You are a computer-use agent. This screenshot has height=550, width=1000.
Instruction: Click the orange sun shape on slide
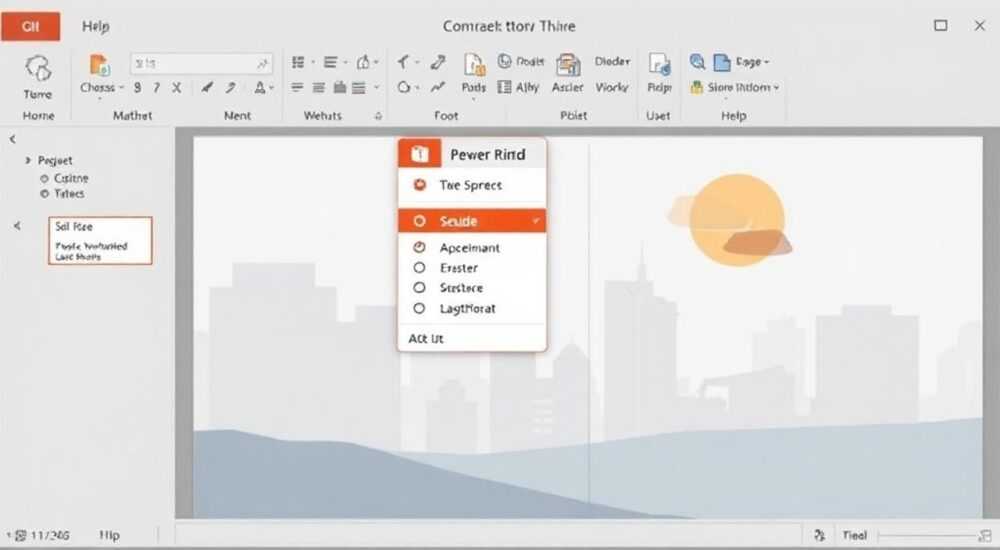pos(737,219)
